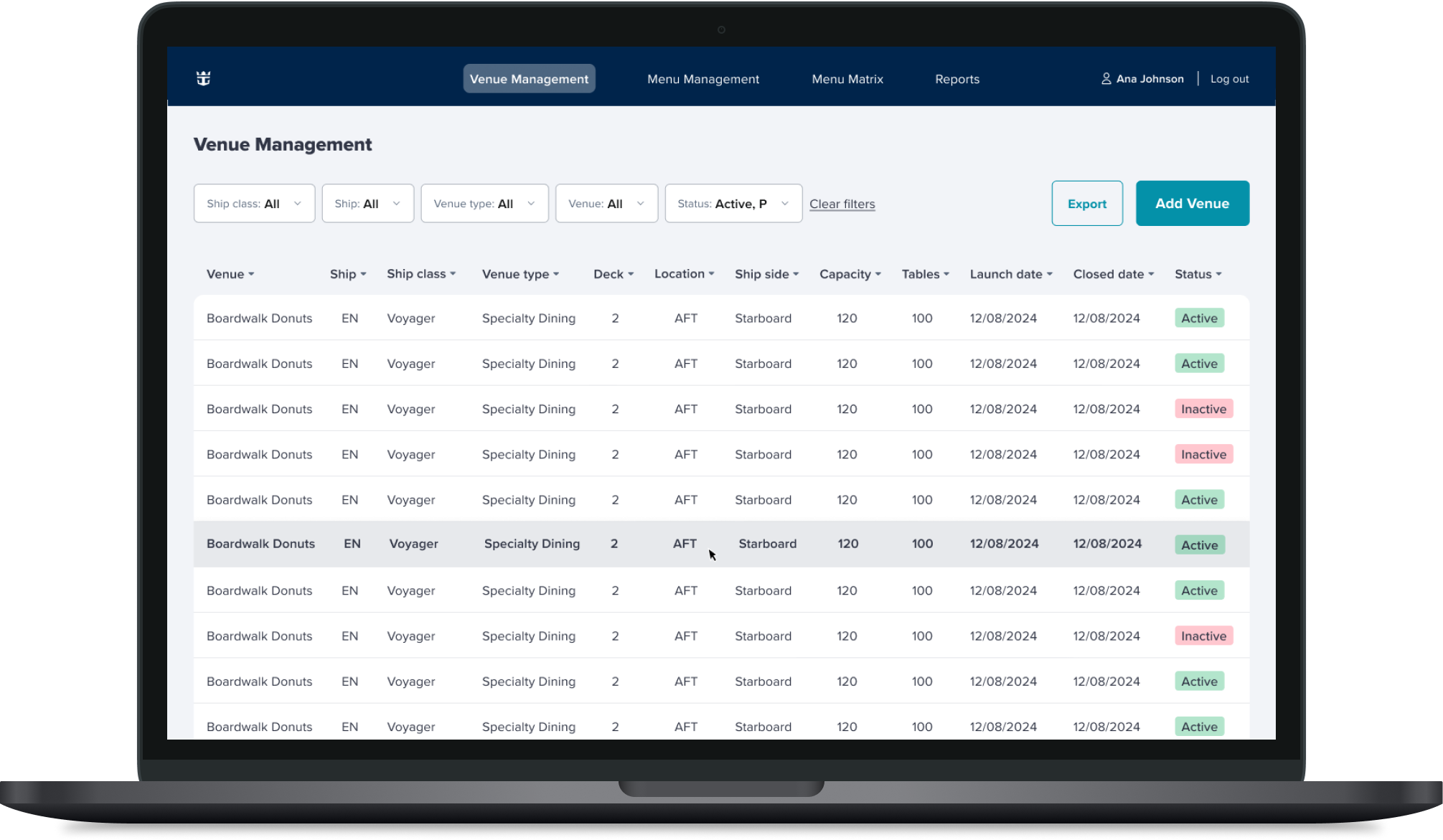This screenshot has height=840, width=1443.
Task: Click the Clear filters link
Action: 842,204
